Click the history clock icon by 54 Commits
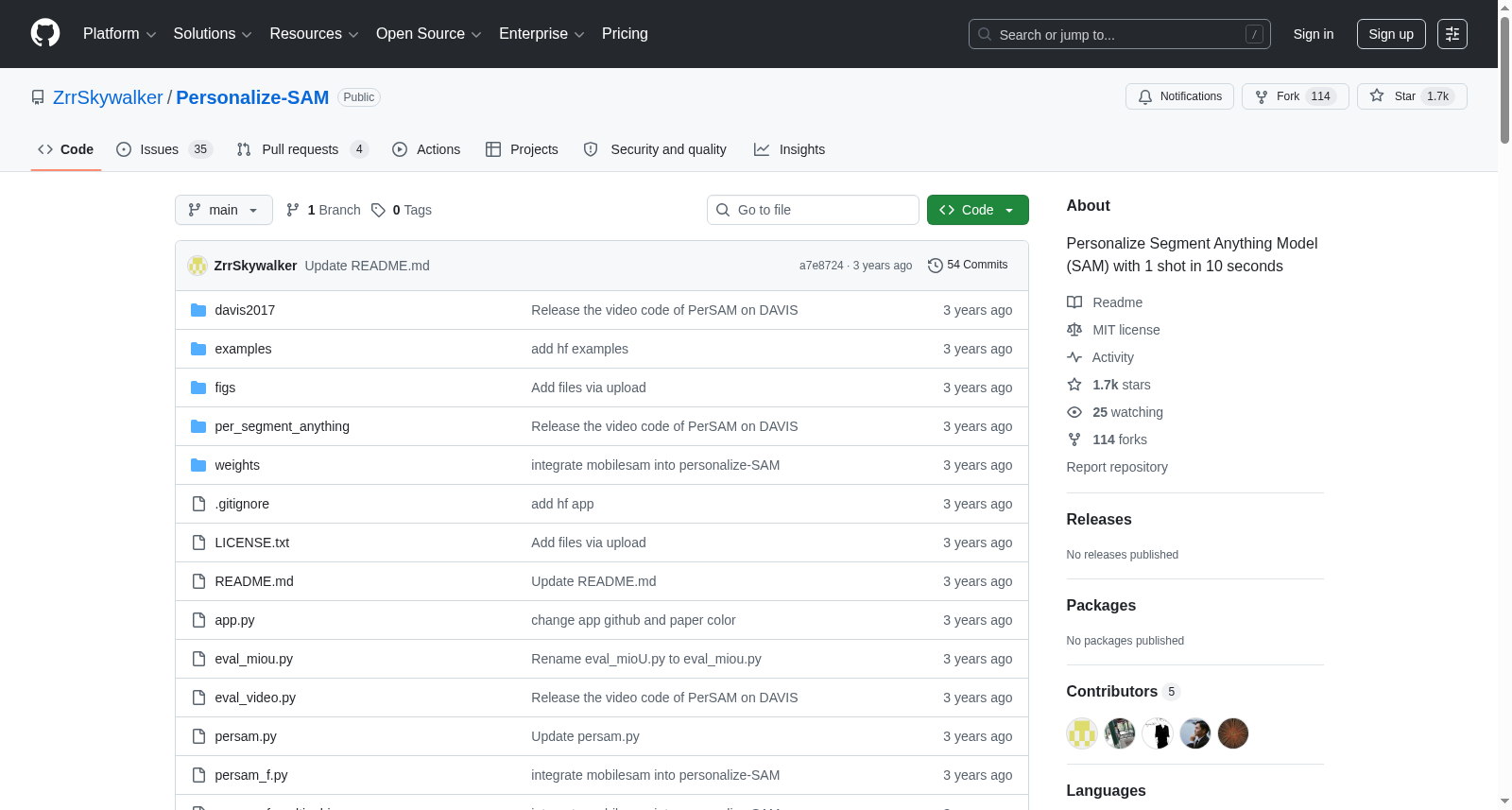The height and width of the screenshot is (810, 1512). (x=936, y=266)
